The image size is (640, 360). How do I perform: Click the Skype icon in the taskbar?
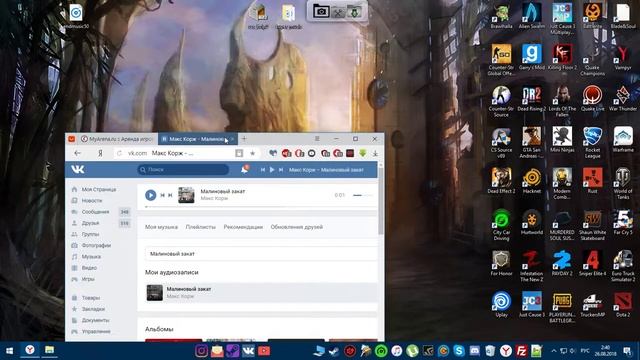click(459, 351)
